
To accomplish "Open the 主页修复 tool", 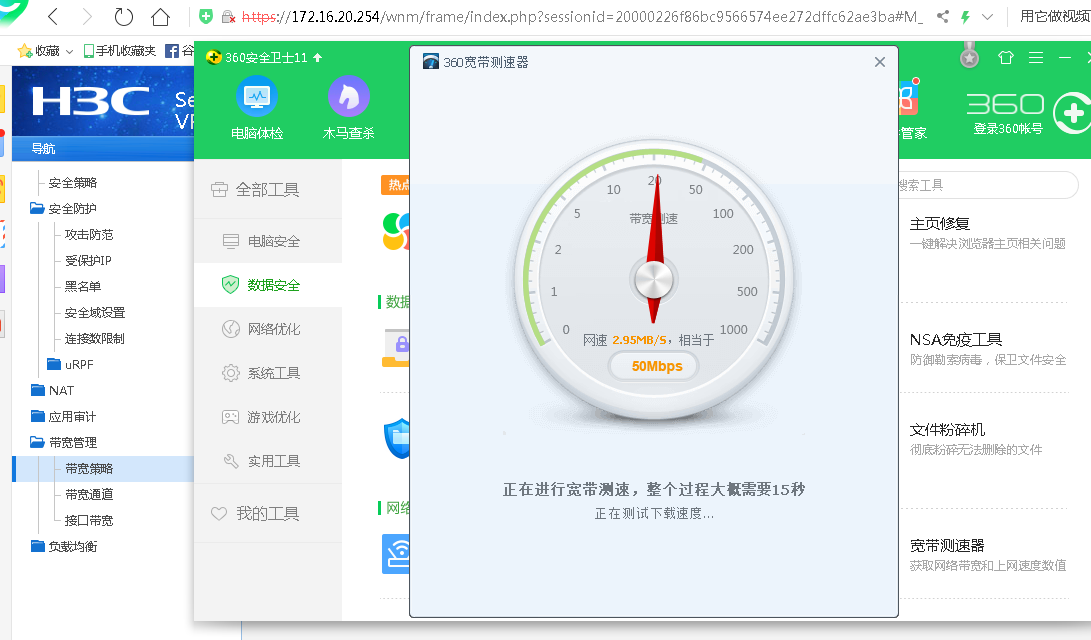I will [x=940, y=223].
